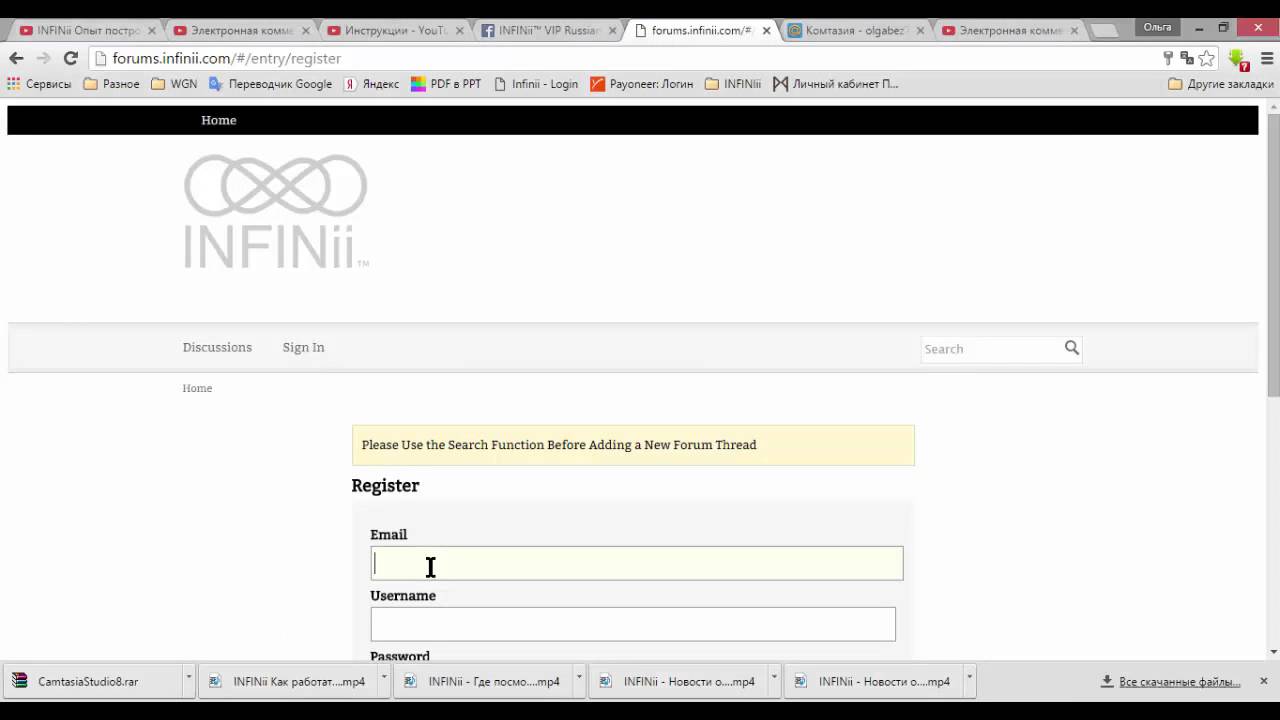The image size is (1280, 720).
Task: Click the saved-password key icon in address bar
Action: click(x=1168, y=58)
